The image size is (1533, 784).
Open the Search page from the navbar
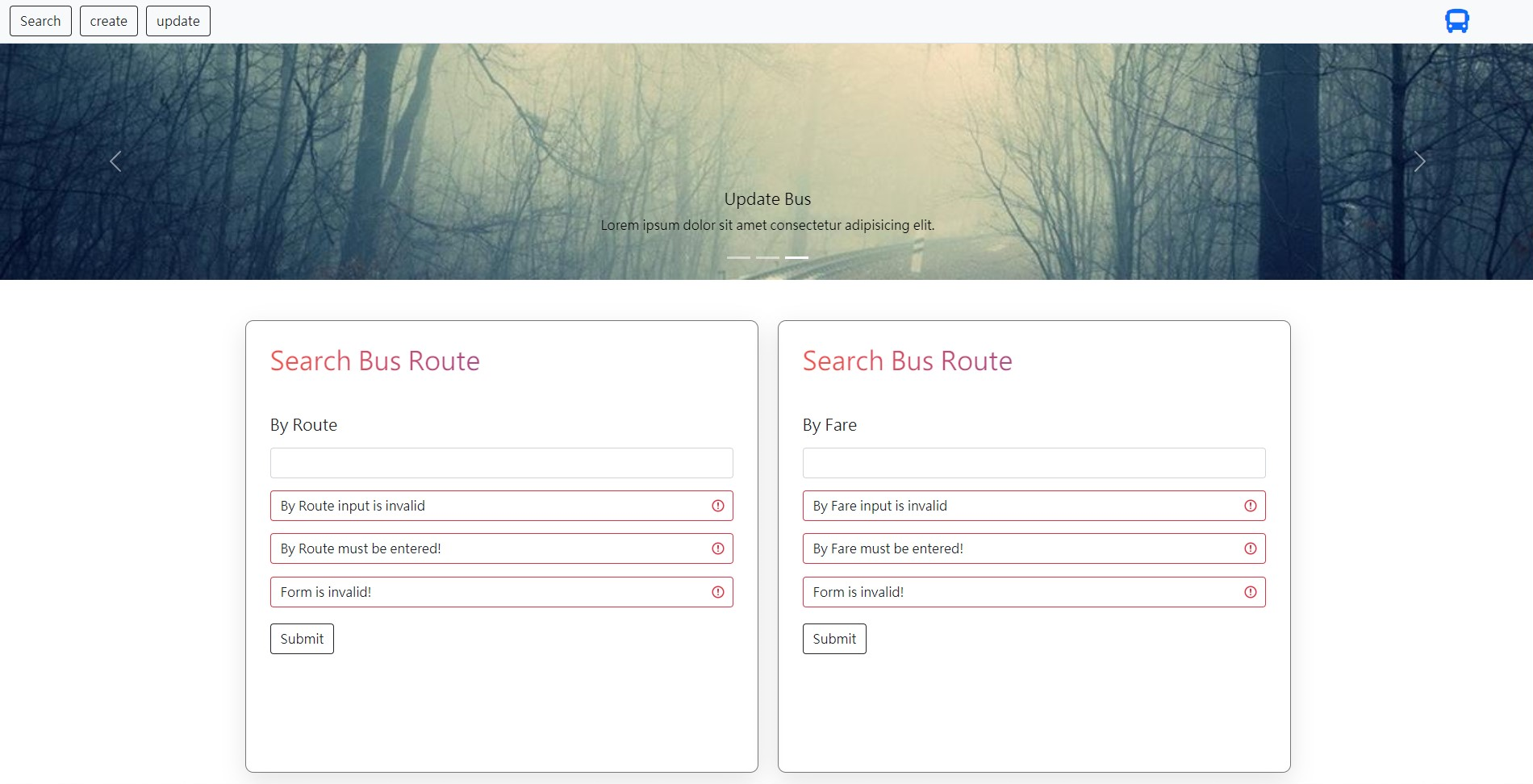[x=40, y=20]
